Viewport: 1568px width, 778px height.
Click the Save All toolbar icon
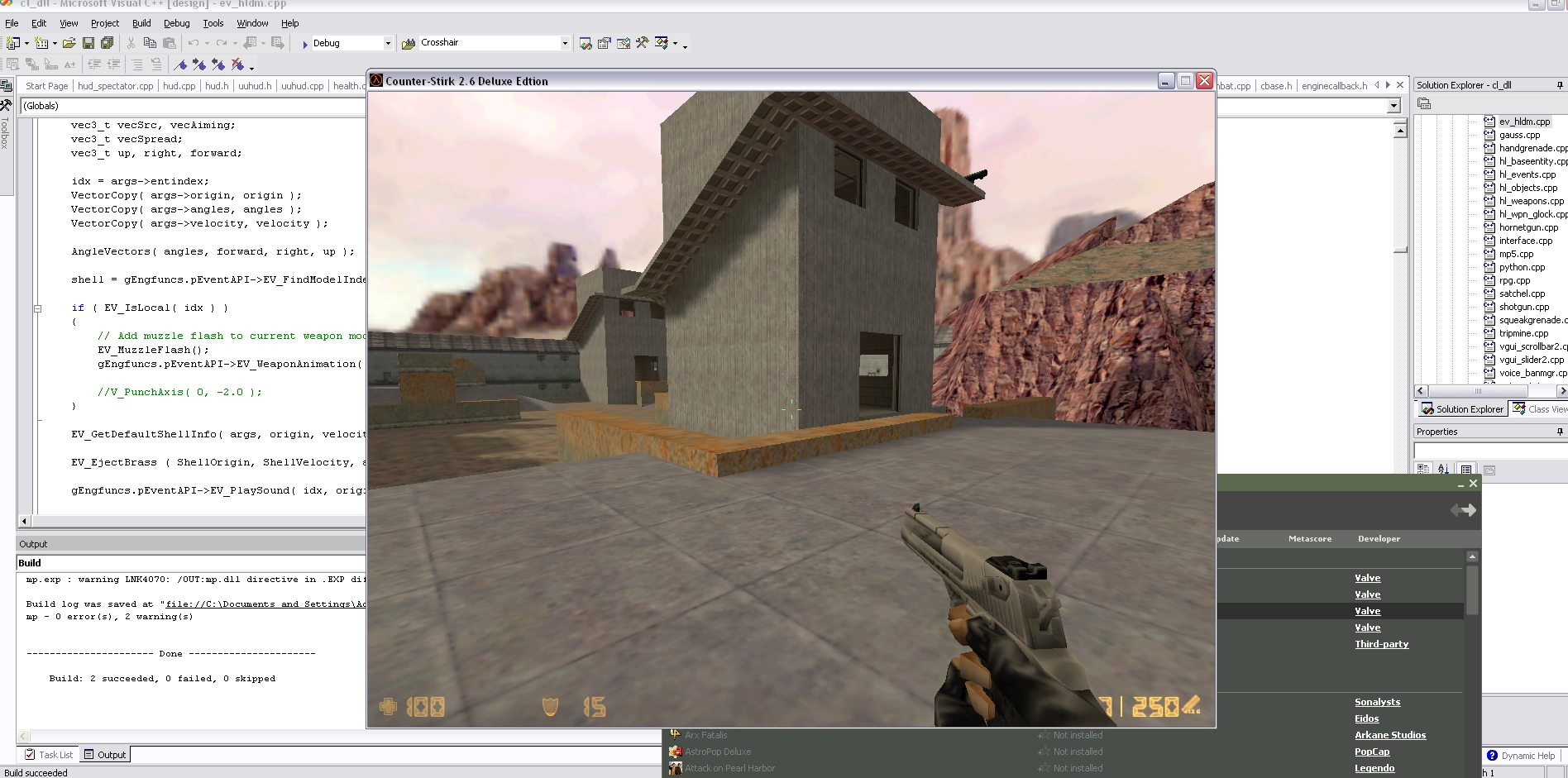(107, 43)
